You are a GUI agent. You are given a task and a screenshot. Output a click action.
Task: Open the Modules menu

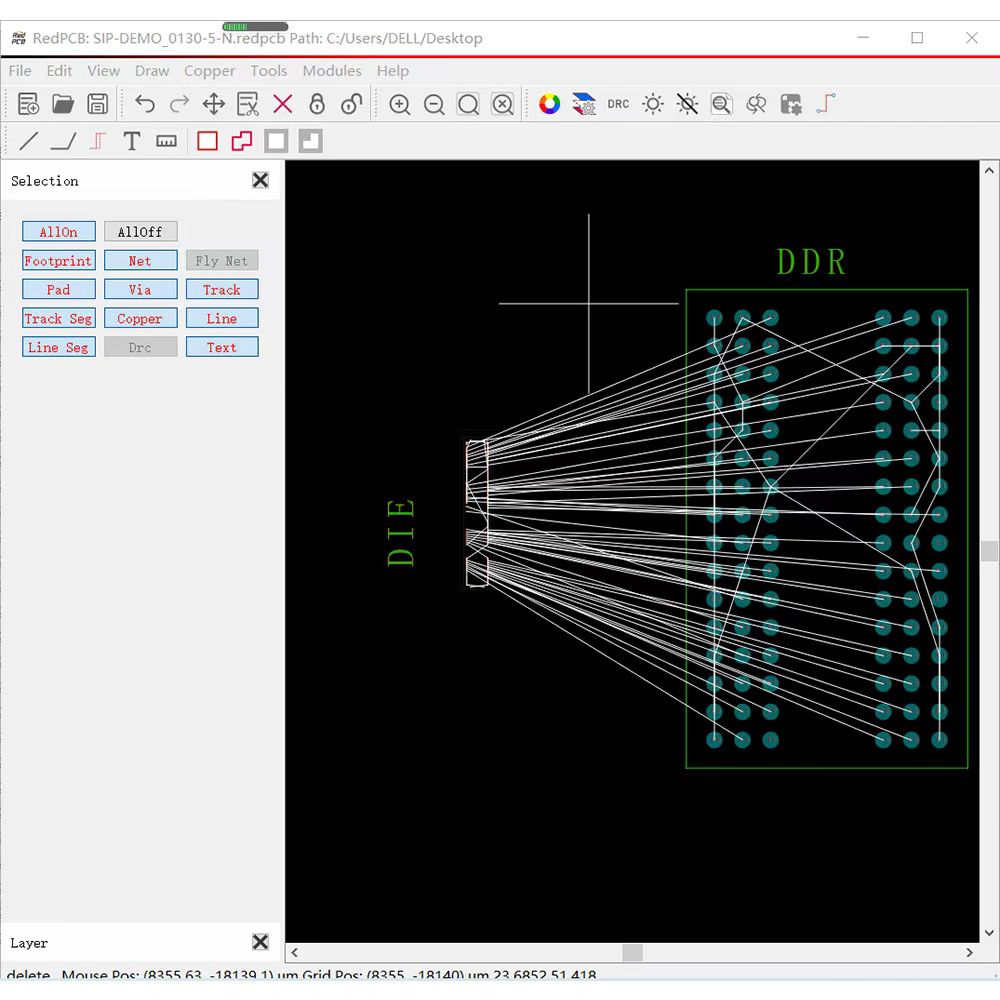332,71
